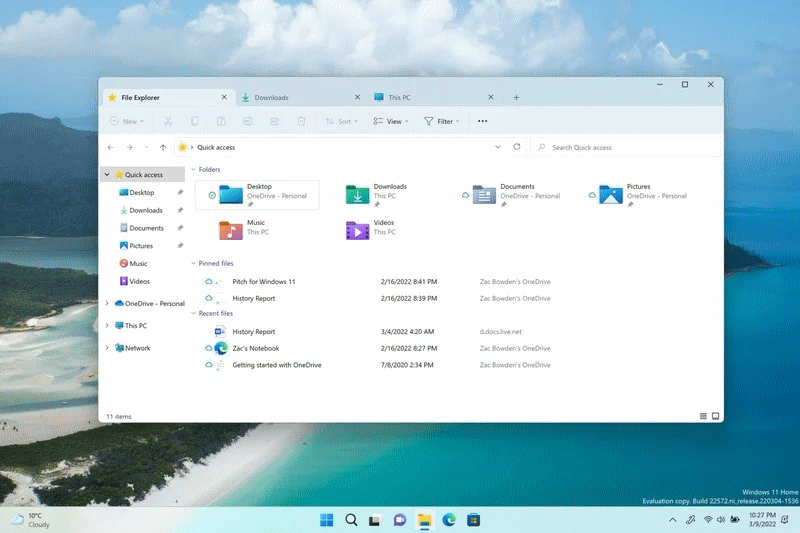
Task: Click the Copy icon in toolbar
Action: point(194,121)
